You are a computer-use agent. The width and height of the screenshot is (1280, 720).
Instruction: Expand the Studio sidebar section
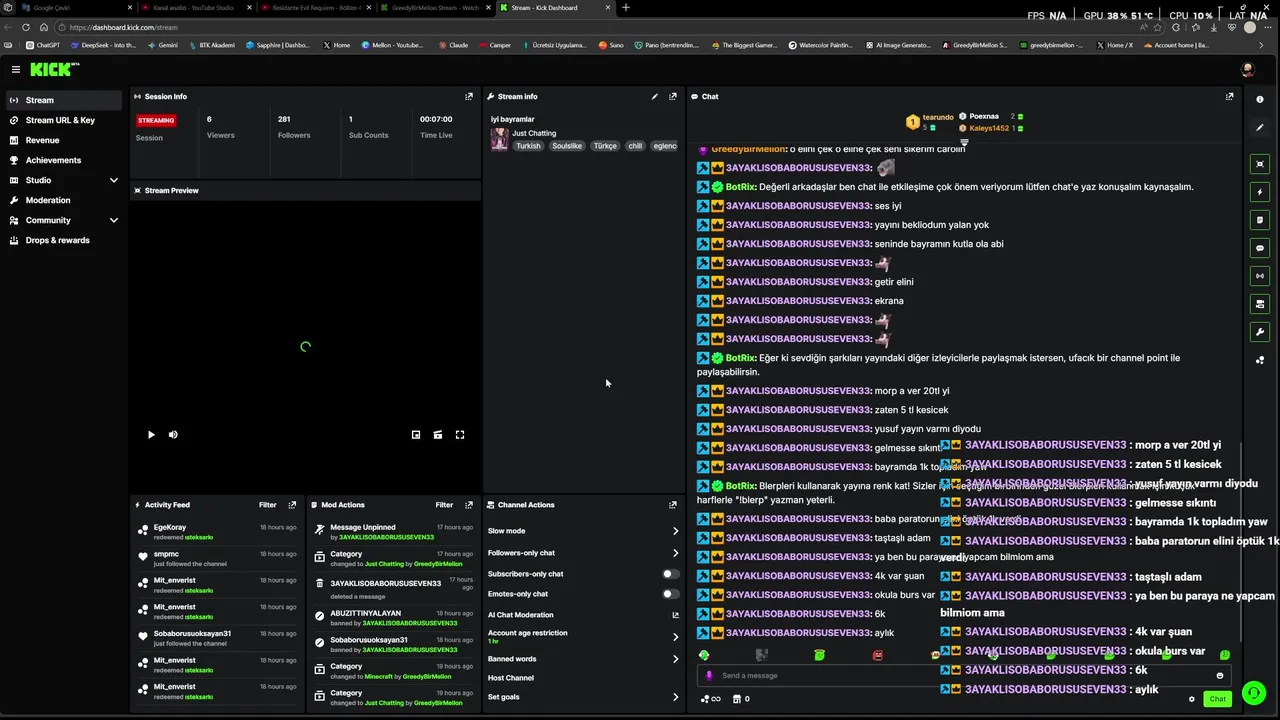[114, 180]
